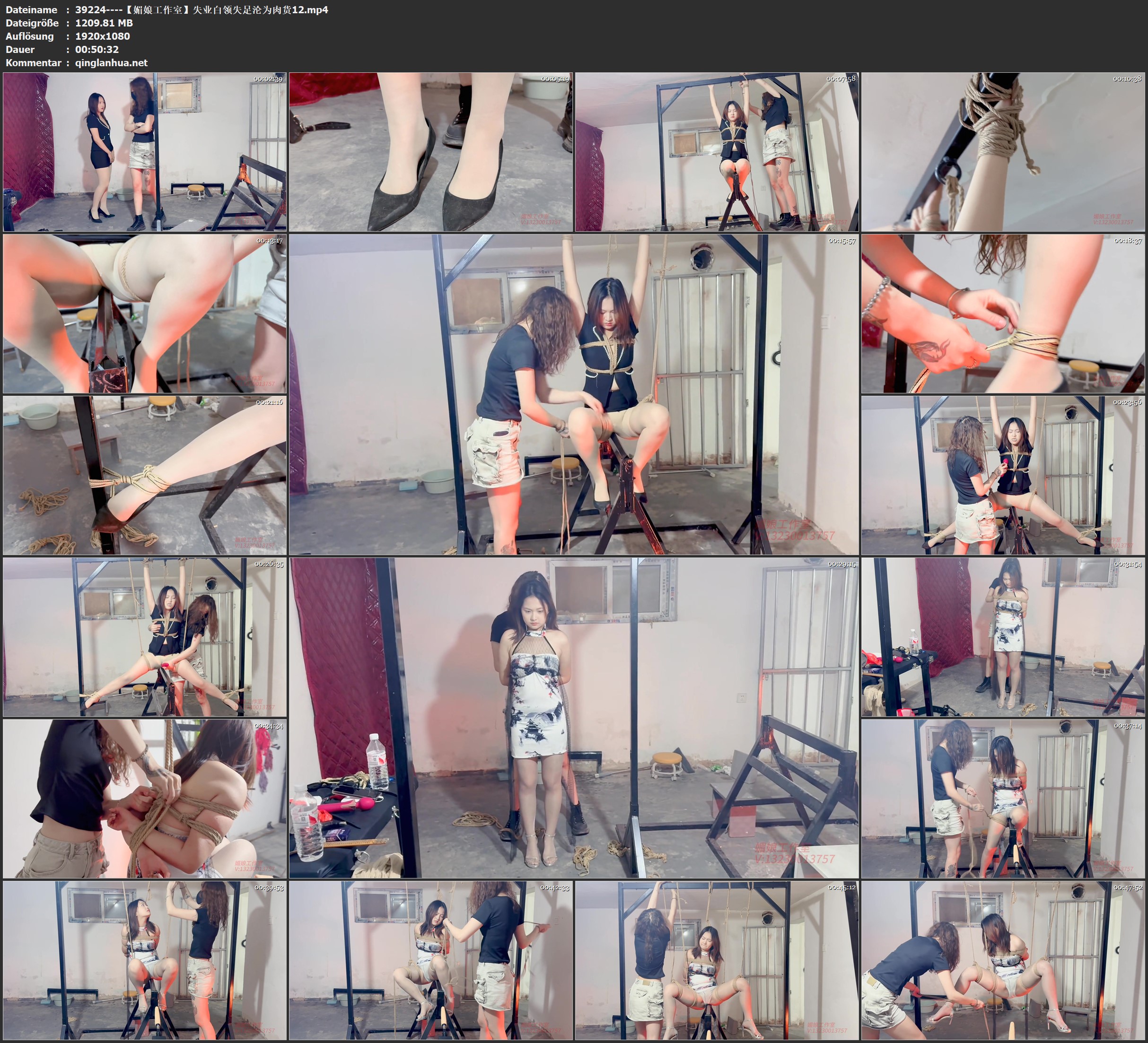Viewport: 1148px width, 1043px height.
Task: Click the thumbnail timestamped 00:26:35
Action: (x=145, y=637)
